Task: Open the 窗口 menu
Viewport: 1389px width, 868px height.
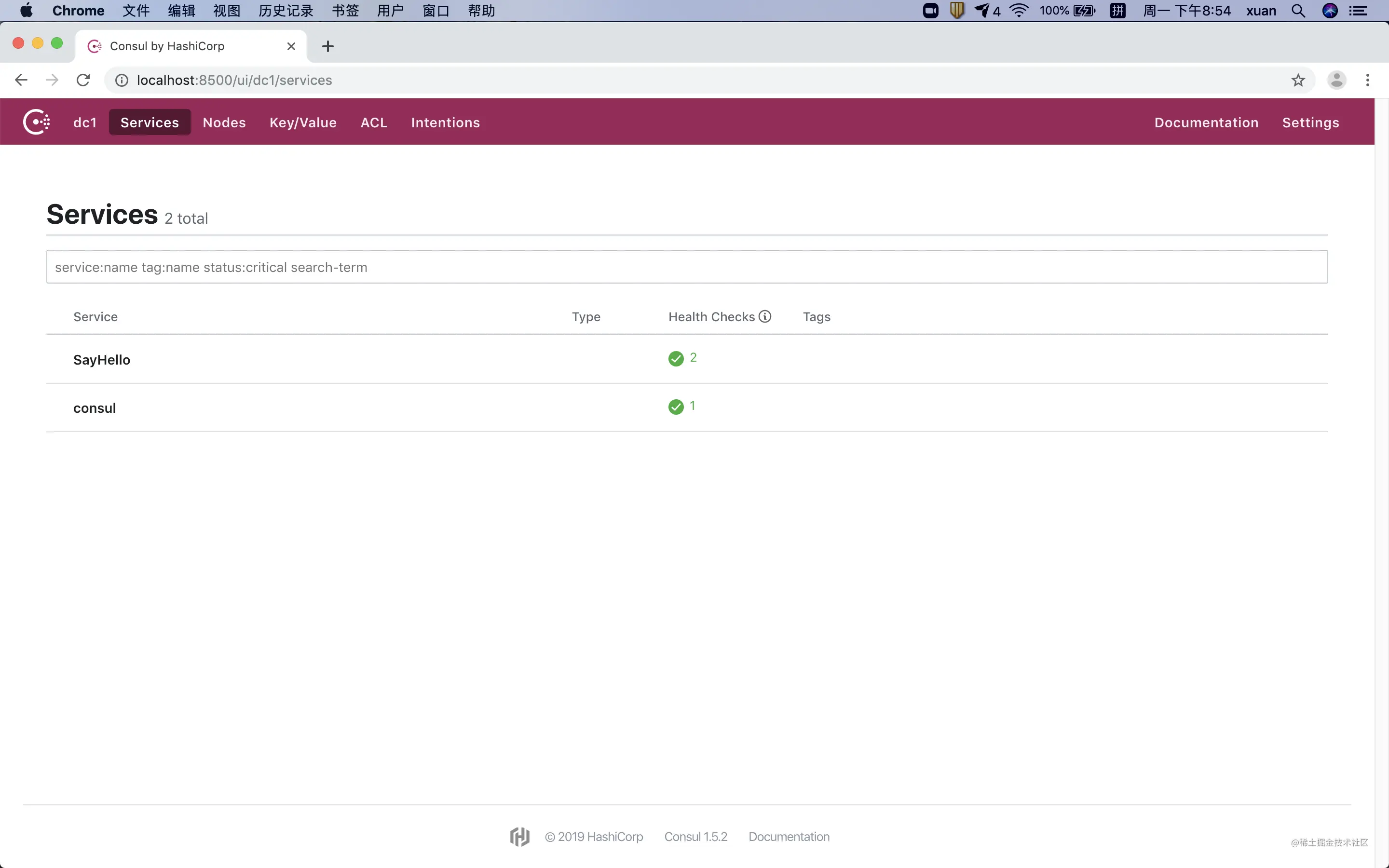Action: [x=436, y=10]
